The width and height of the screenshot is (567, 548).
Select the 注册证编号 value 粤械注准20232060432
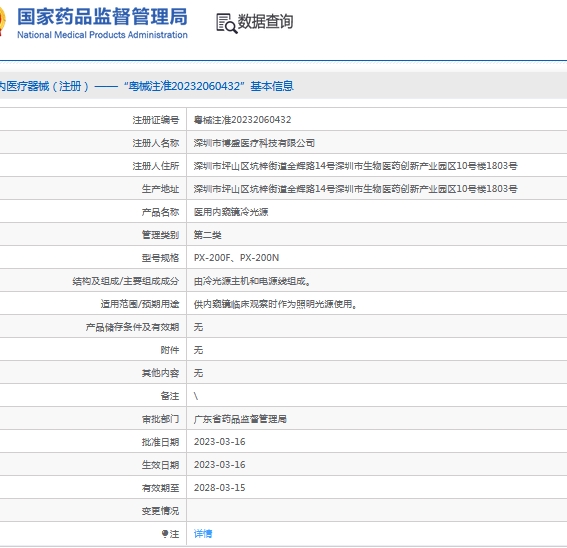[x=242, y=120]
